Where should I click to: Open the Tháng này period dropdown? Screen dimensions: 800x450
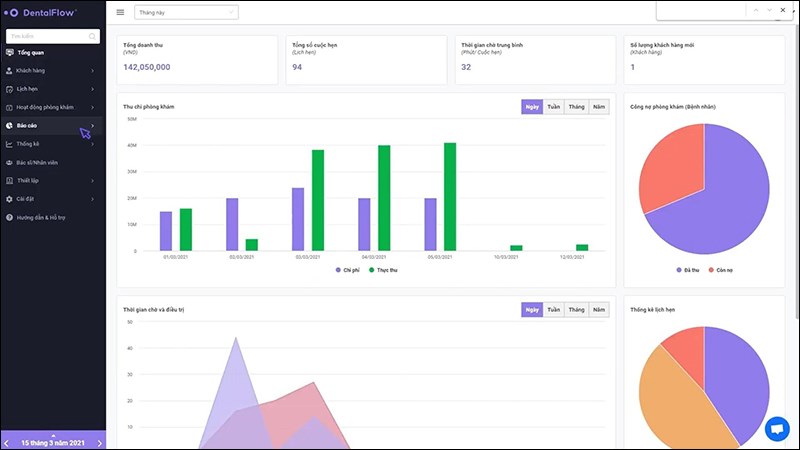pyautogui.click(x=186, y=12)
